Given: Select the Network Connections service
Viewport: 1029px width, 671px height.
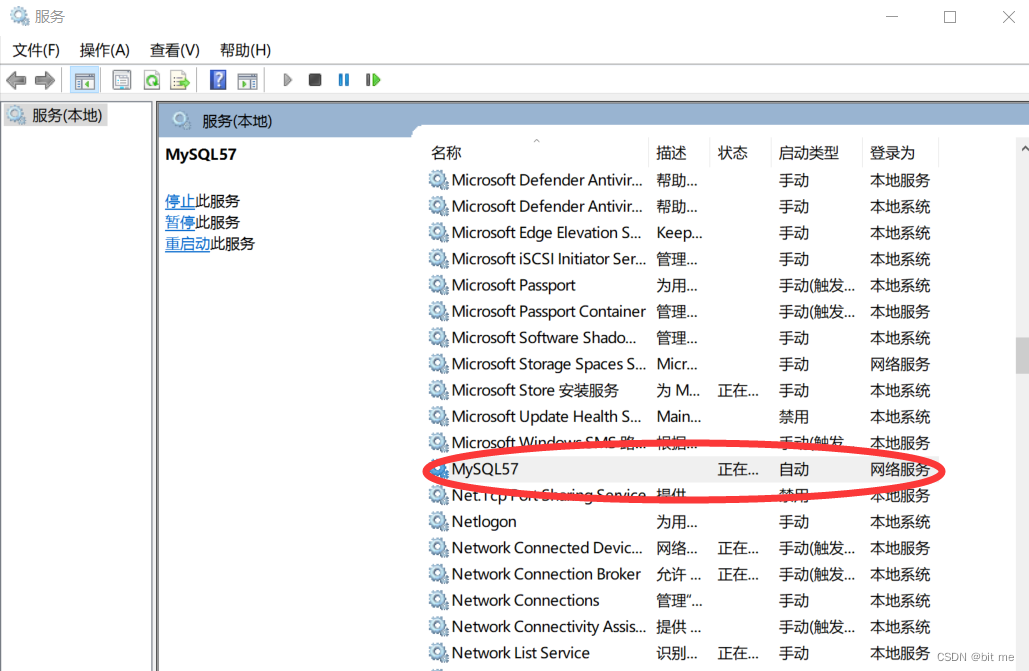Looking at the screenshot, I should click(682, 601).
